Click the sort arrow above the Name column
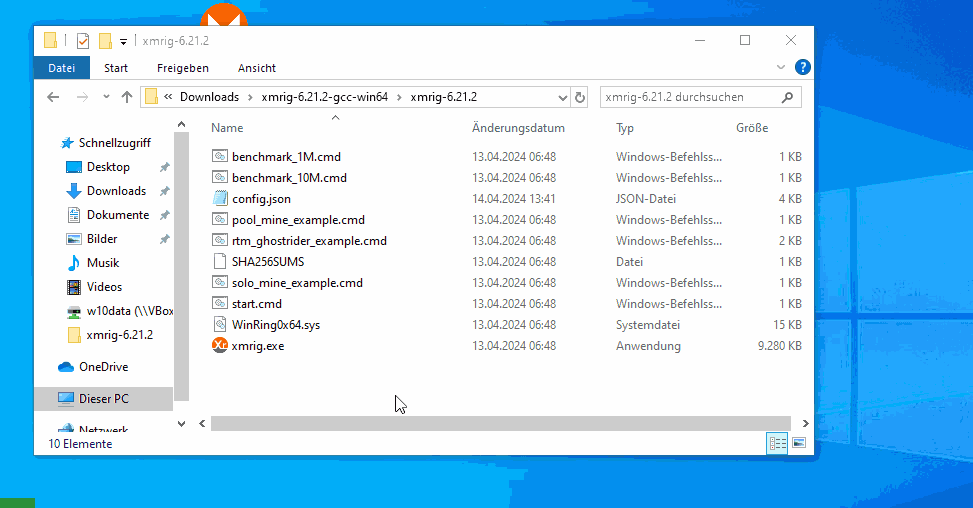The width and height of the screenshot is (973, 508). tap(336, 117)
